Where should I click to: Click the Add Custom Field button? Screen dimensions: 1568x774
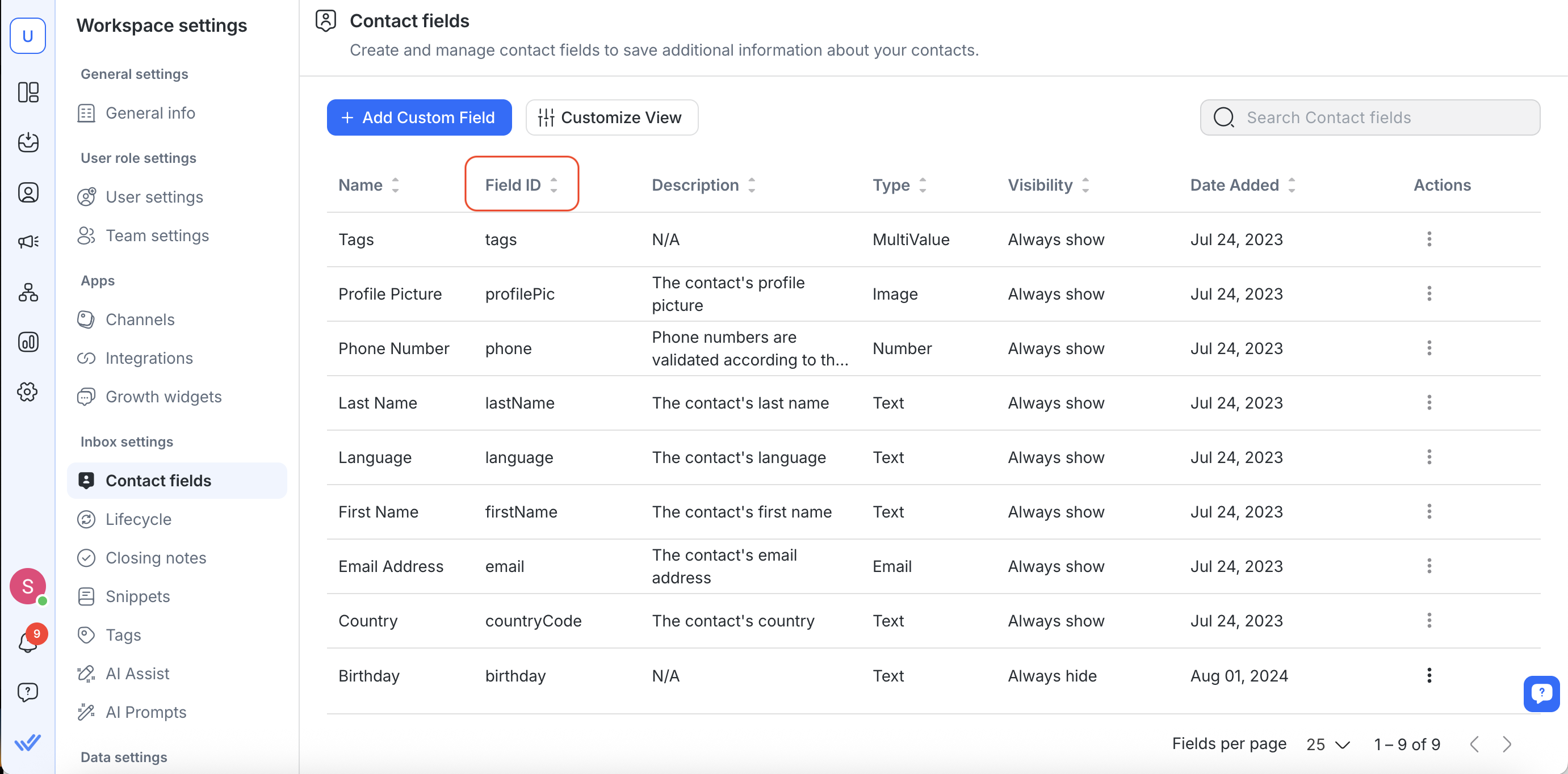coord(419,117)
